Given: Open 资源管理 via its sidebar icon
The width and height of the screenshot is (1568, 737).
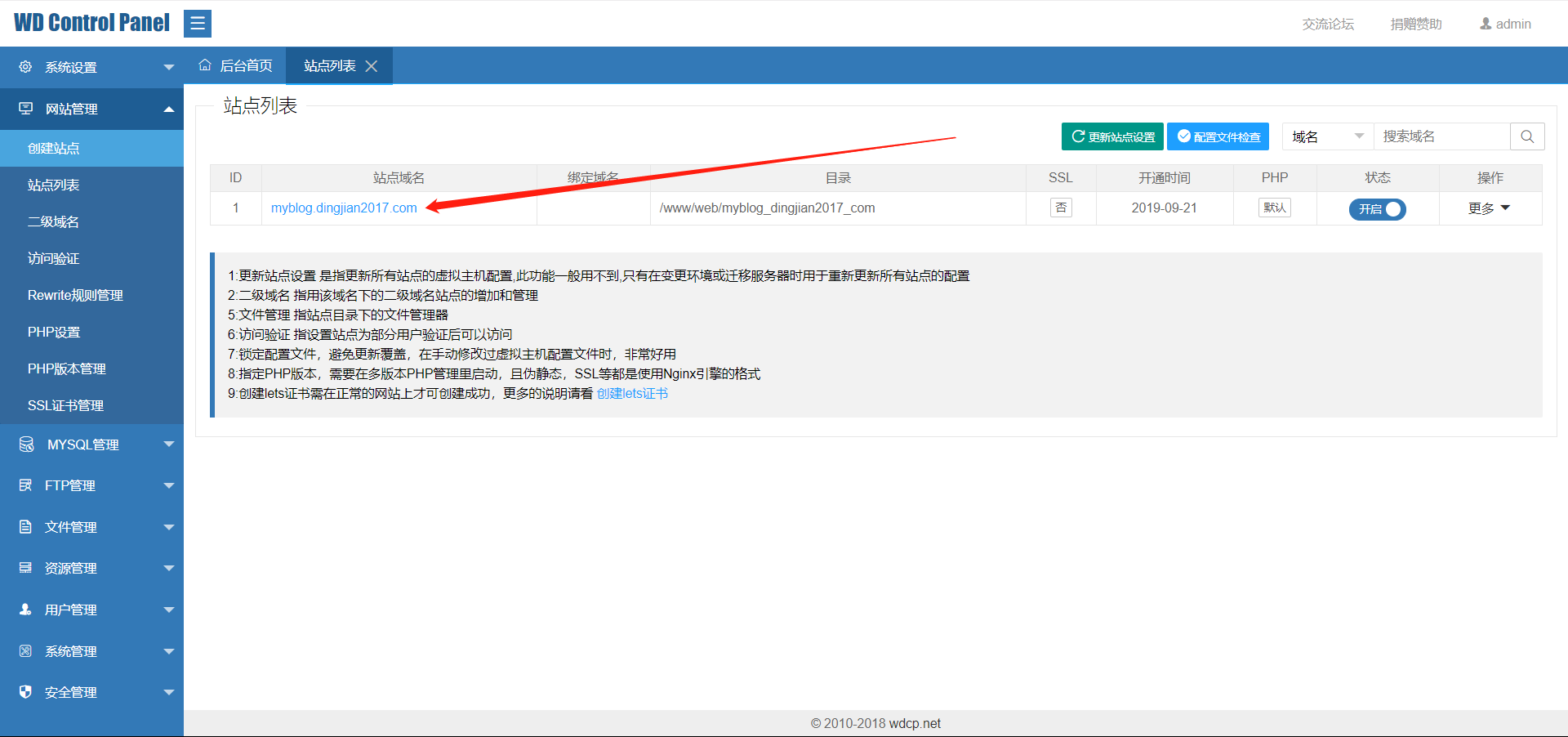Looking at the screenshot, I should pyautogui.click(x=25, y=568).
